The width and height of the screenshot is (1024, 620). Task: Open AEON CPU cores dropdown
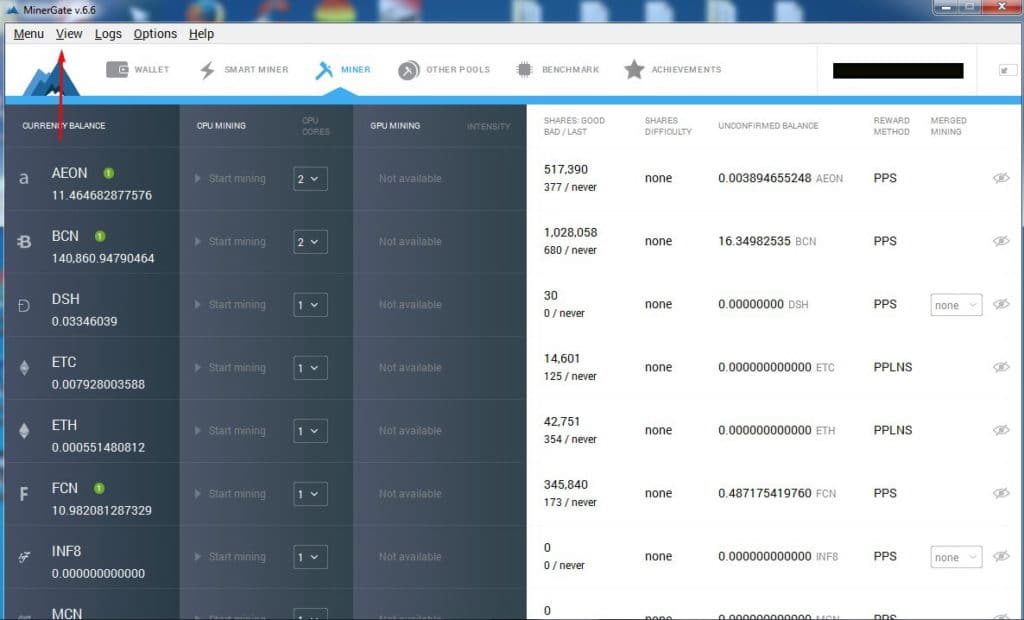(310, 179)
